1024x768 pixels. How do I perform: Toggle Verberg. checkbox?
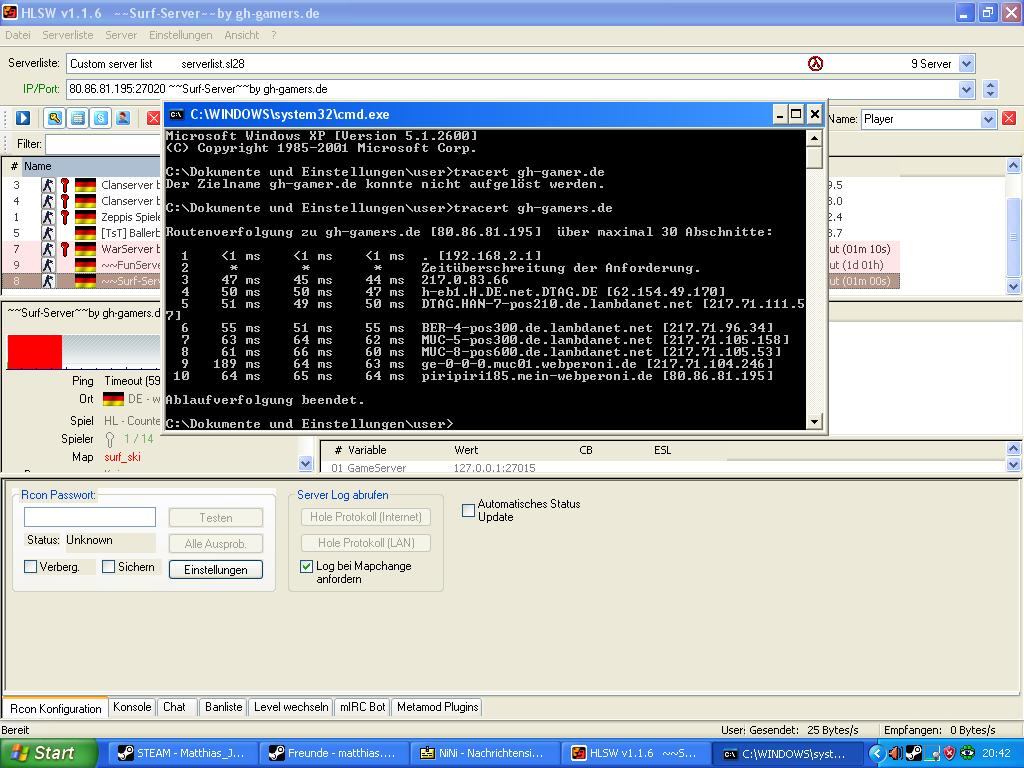pyautogui.click(x=30, y=566)
